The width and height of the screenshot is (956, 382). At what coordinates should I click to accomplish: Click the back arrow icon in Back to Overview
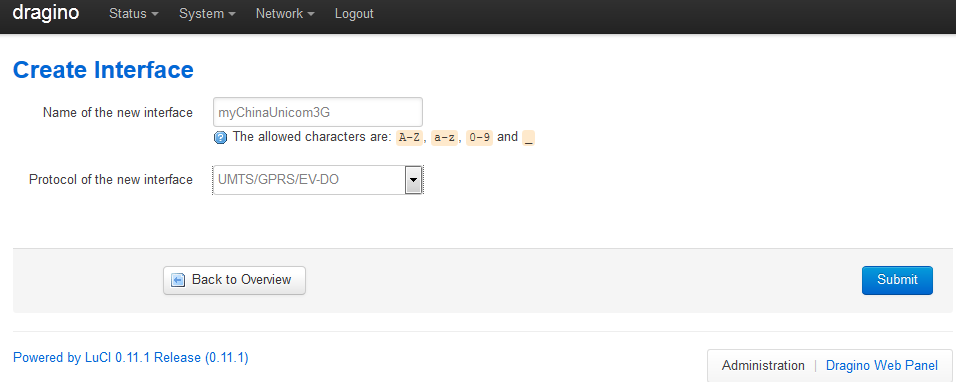pyautogui.click(x=177, y=280)
